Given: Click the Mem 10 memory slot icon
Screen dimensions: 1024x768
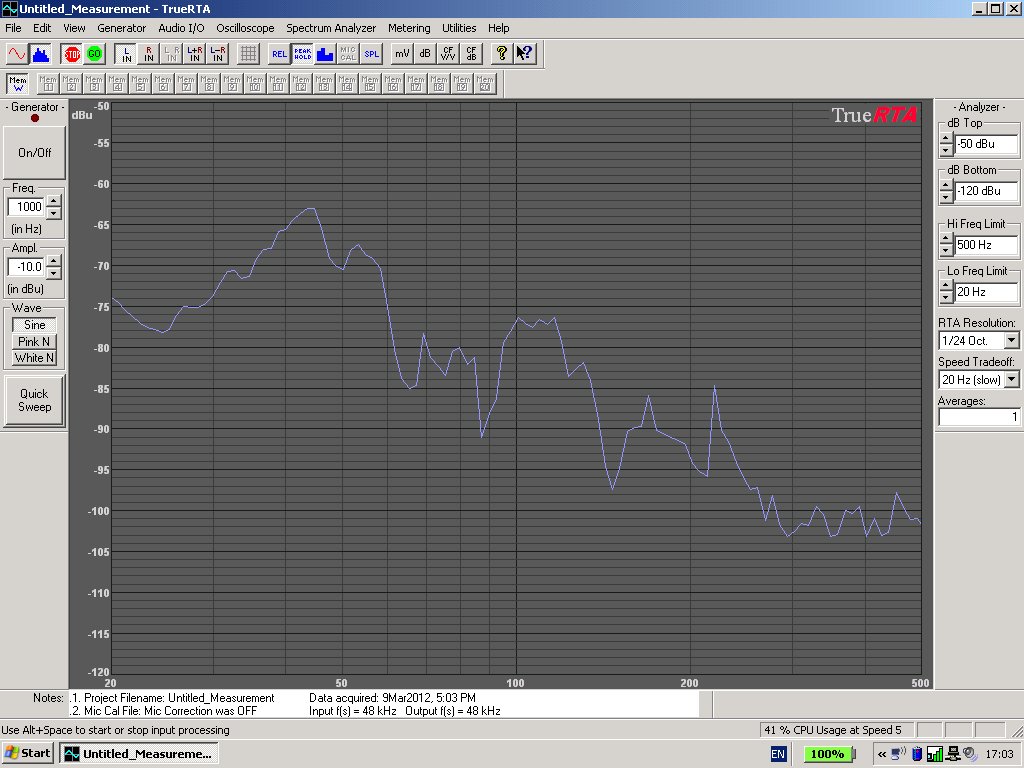Looking at the screenshot, I should pyautogui.click(x=255, y=84).
